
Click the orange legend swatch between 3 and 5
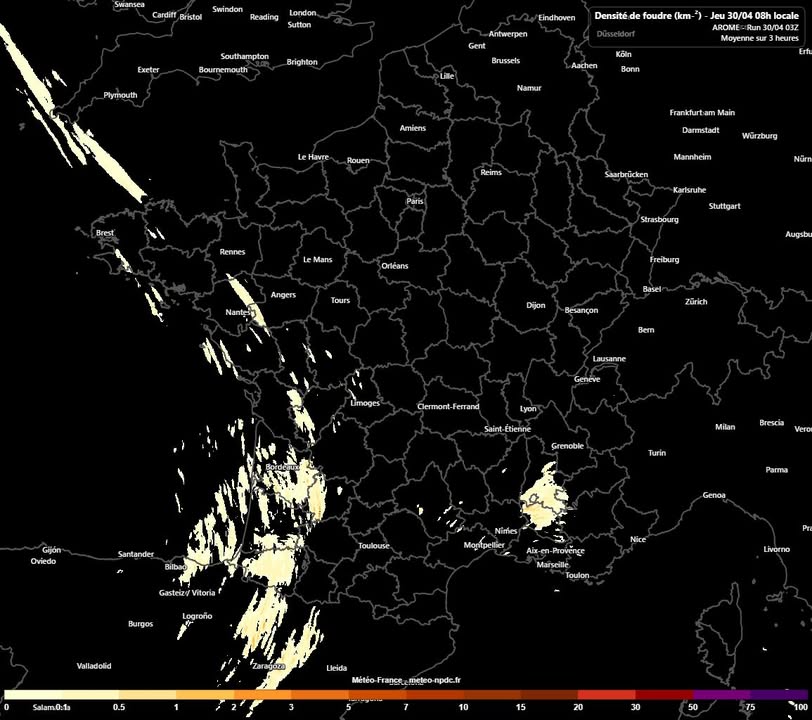pyautogui.click(x=319, y=693)
